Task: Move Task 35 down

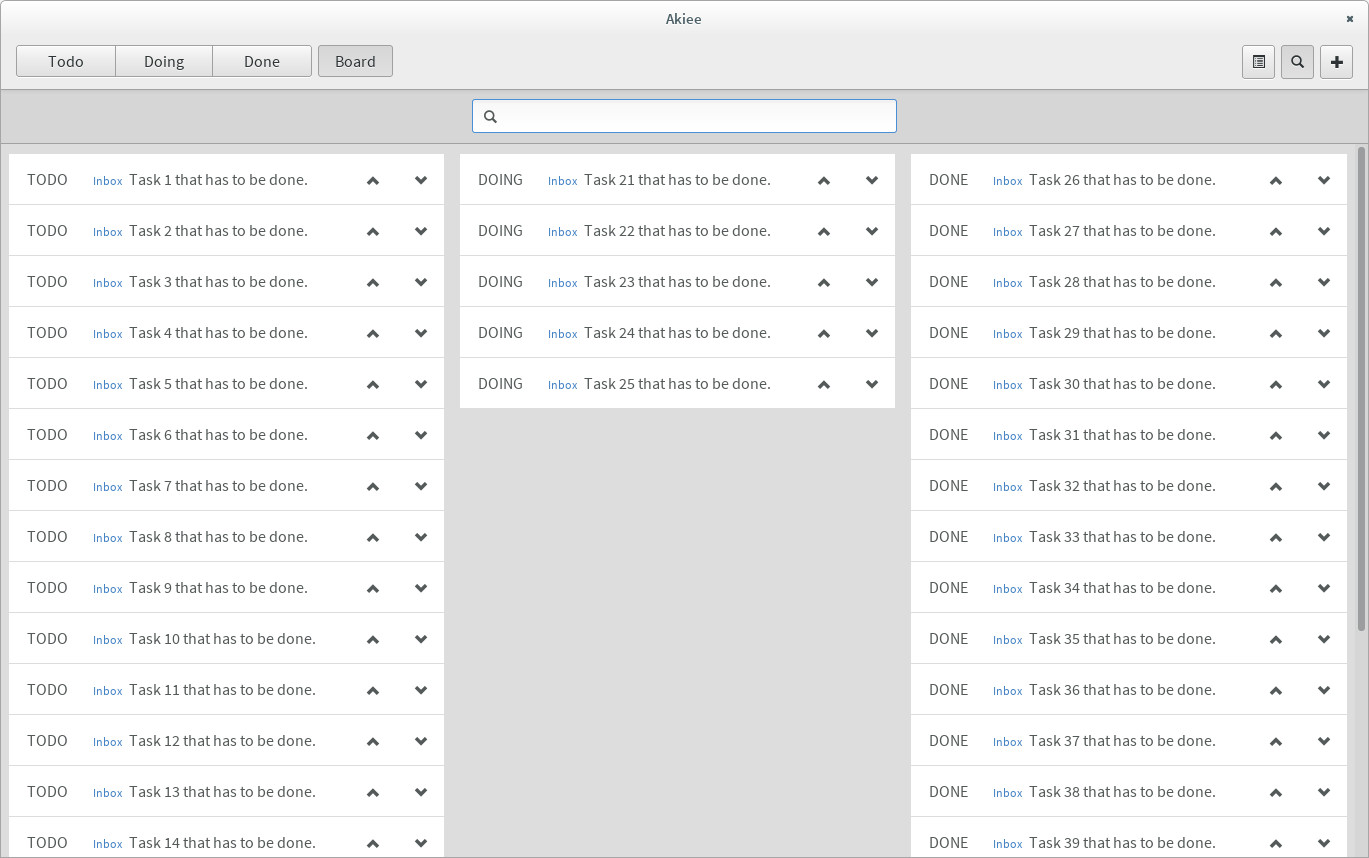Action: [x=1324, y=640]
